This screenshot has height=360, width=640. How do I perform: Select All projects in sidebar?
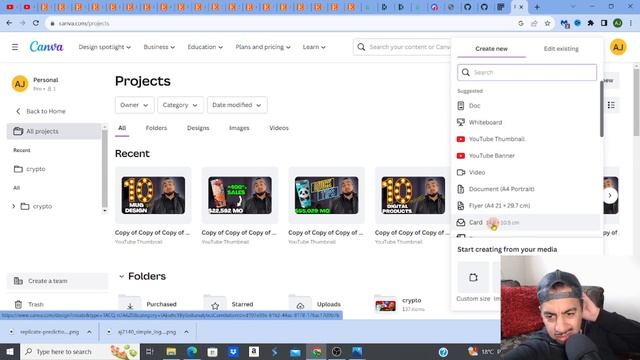pos(54,131)
